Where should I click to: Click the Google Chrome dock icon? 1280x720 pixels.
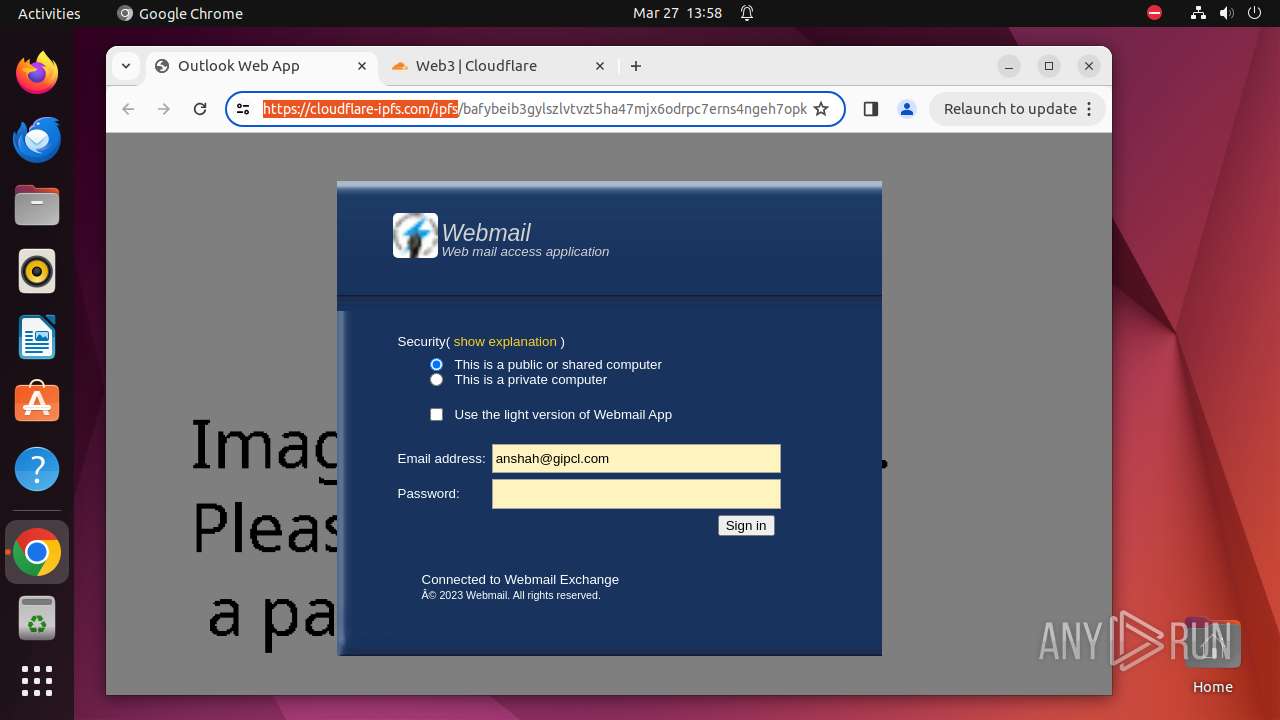click(x=37, y=552)
